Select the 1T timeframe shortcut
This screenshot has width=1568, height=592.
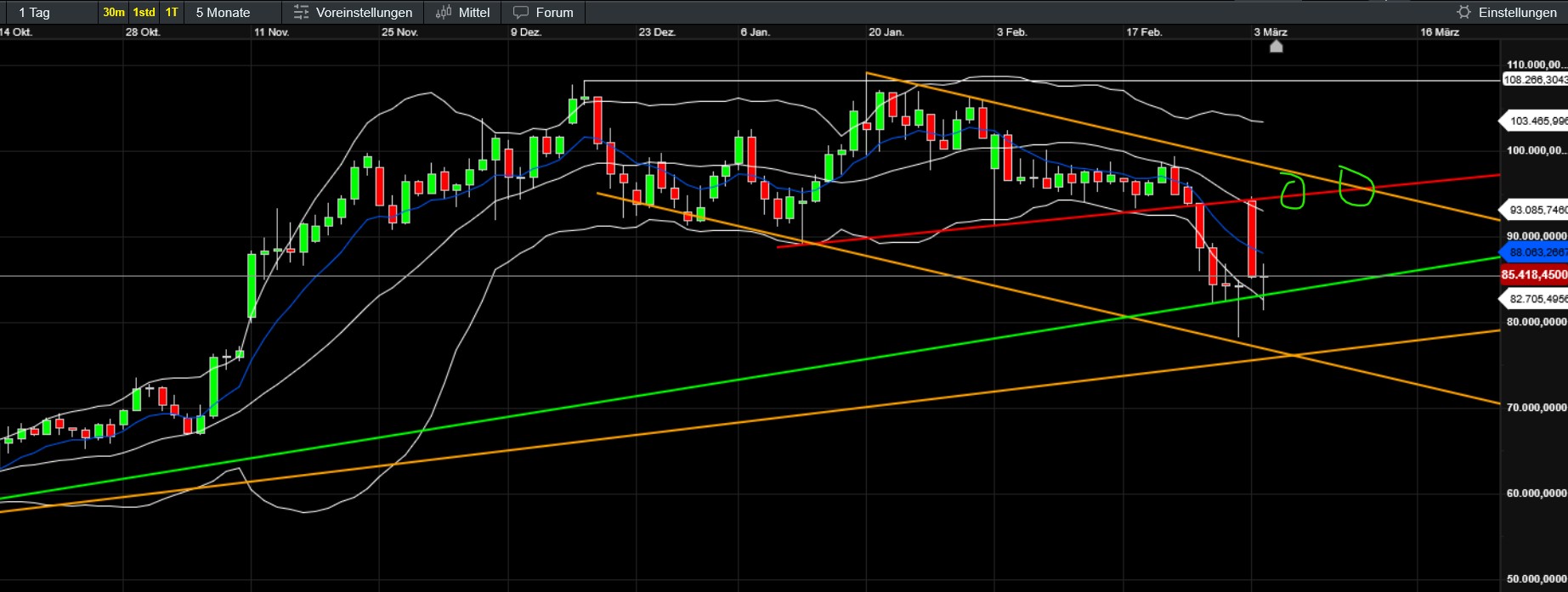172,13
